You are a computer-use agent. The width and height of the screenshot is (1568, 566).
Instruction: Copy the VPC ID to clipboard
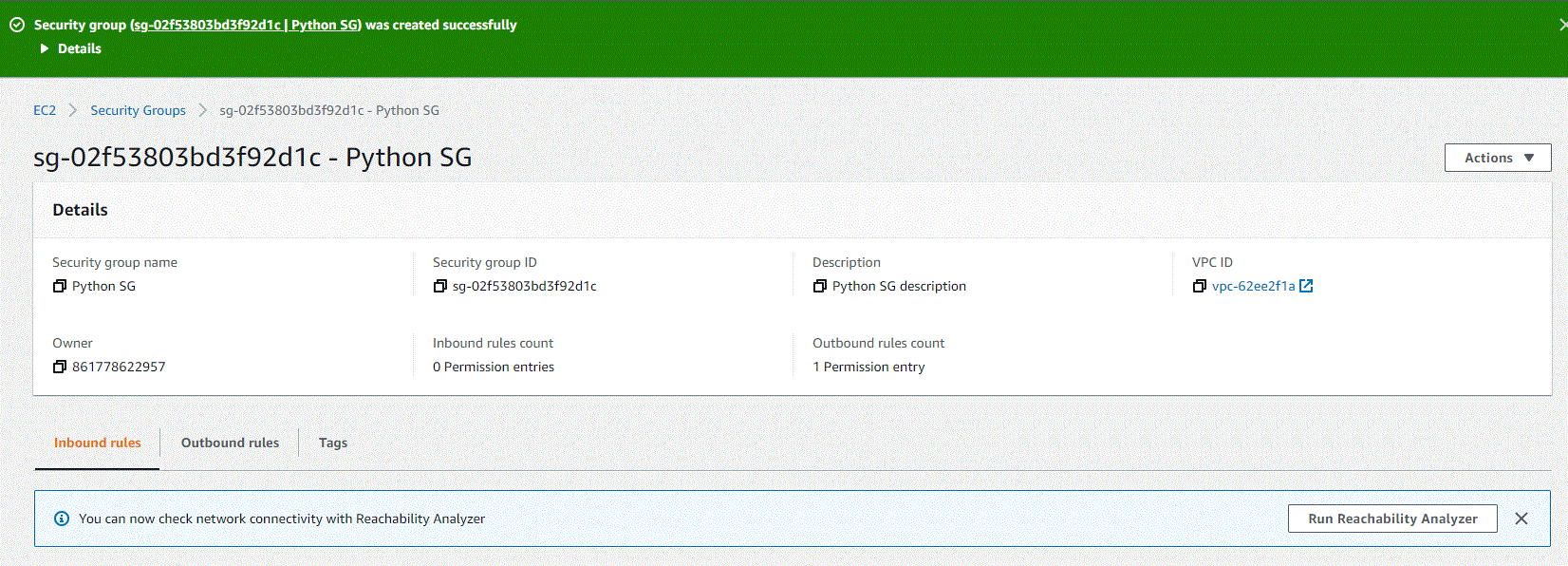[1200, 286]
